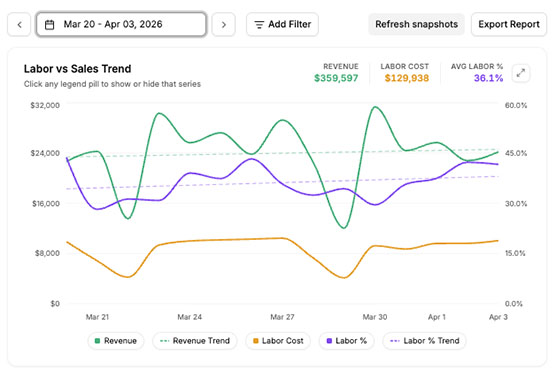Click the AVG LABOR % stat heading
Image resolution: width=556 pixels, height=378 pixels.
pos(477,67)
